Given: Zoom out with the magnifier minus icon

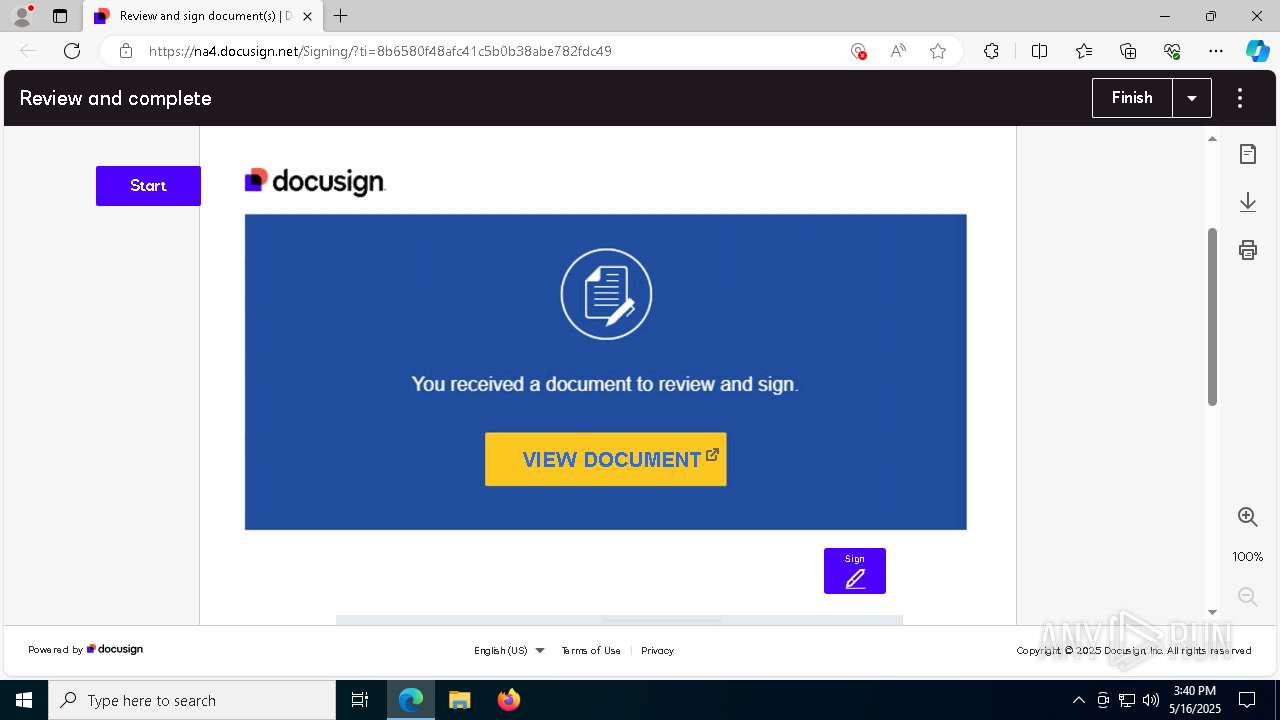Looking at the screenshot, I should [1247, 597].
